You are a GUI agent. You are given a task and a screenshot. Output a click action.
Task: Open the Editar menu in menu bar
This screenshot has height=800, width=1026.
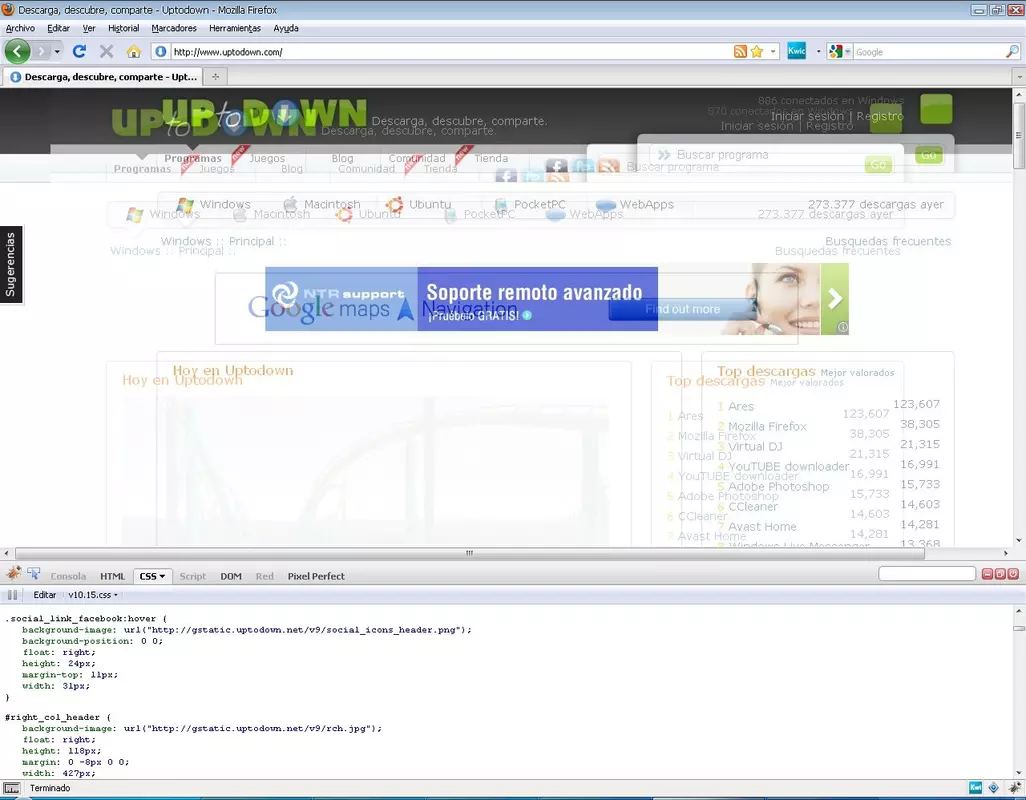coord(58,28)
